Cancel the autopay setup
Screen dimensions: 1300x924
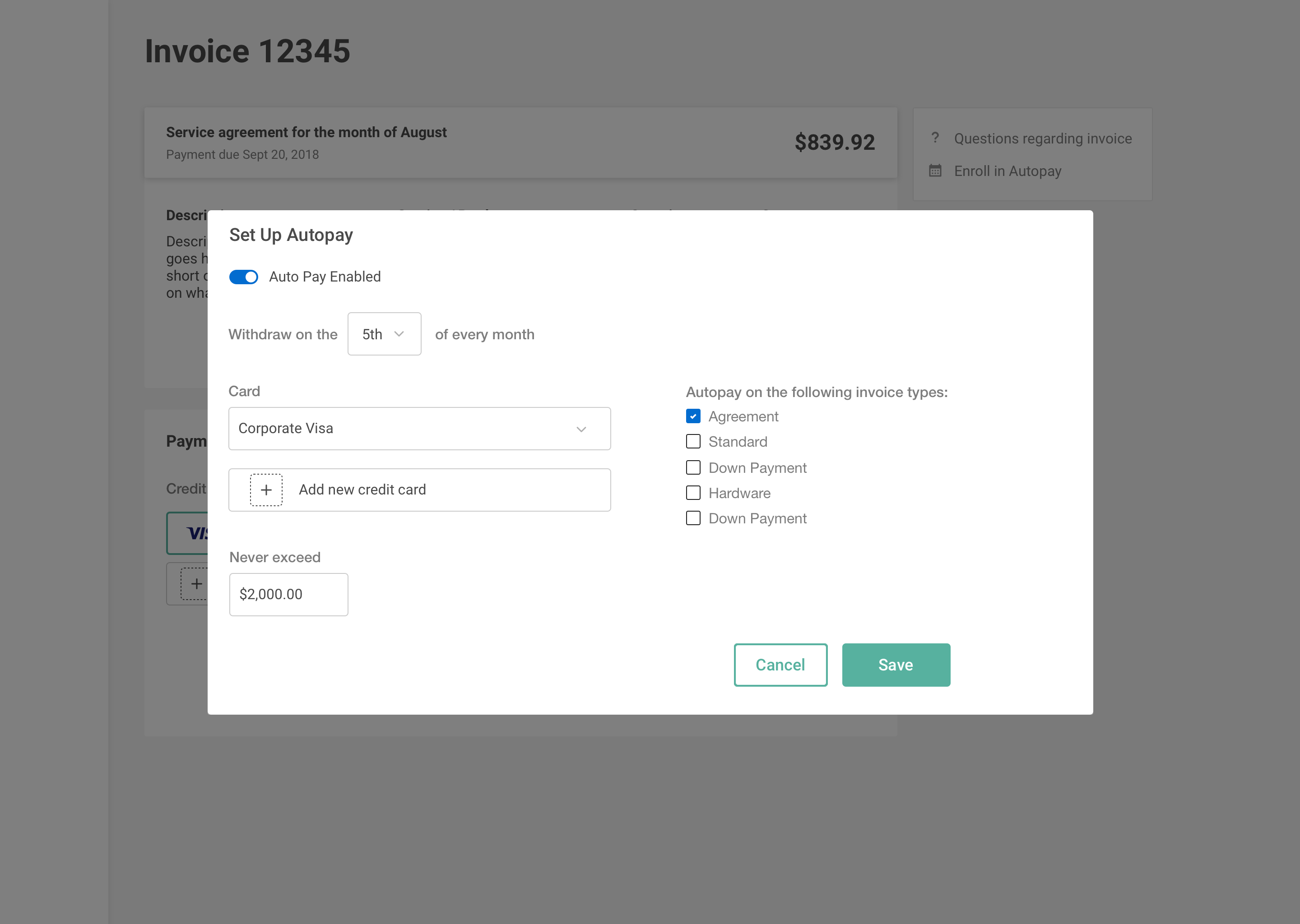pos(780,665)
